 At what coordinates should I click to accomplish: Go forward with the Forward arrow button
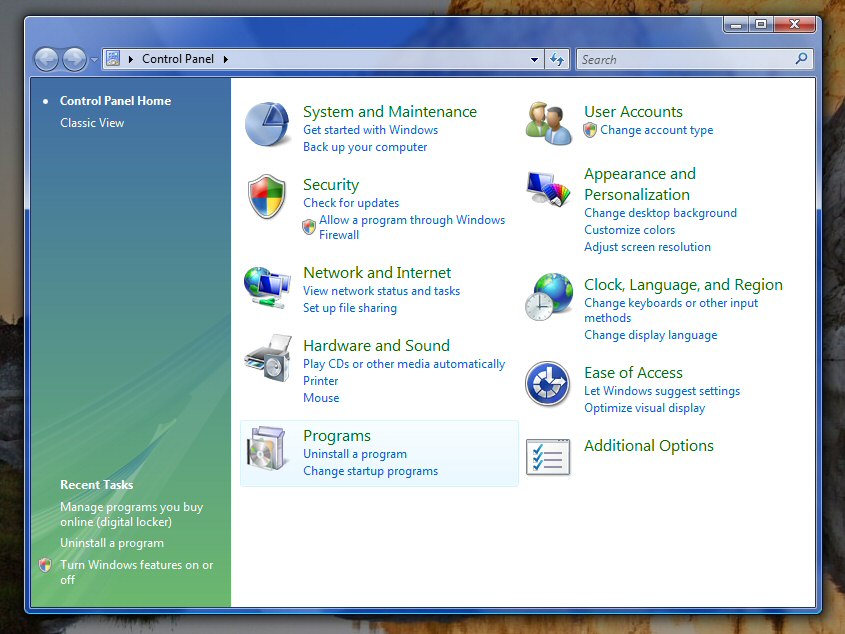click(x=74, y=59)
